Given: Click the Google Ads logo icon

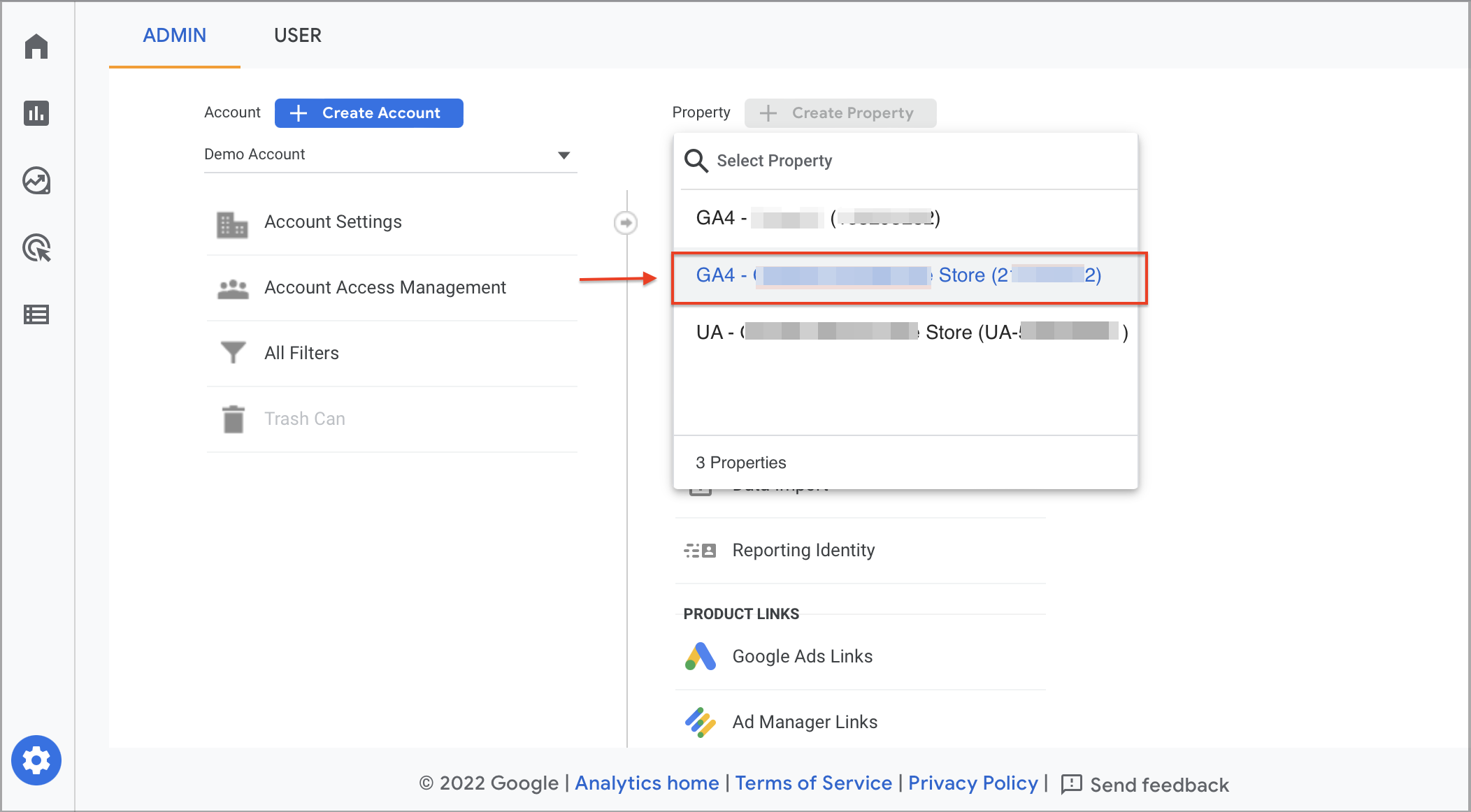Looking at the screenshot, I should tap(700, 656).
